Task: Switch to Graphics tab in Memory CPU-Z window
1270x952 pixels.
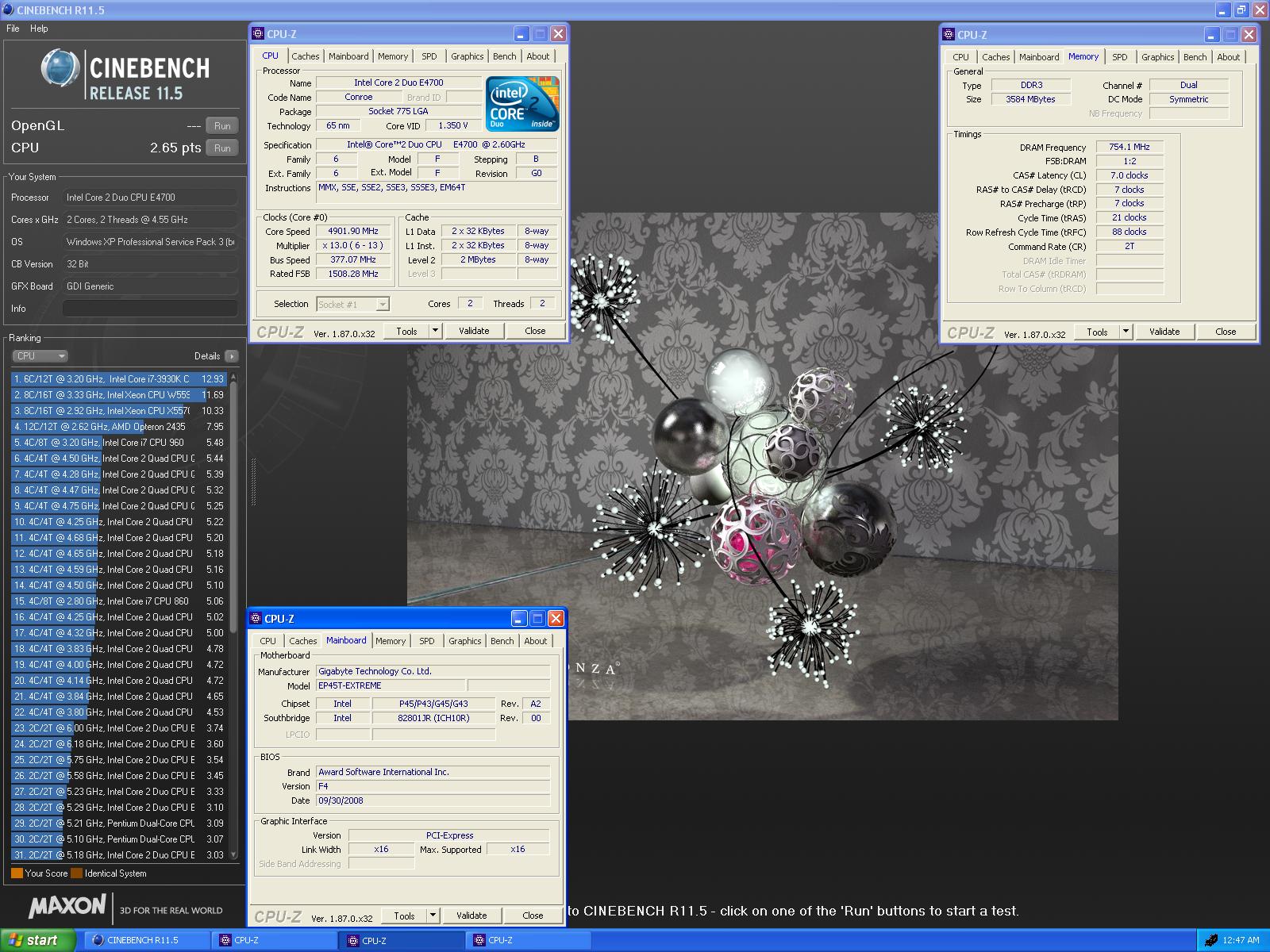Action: [x=1157, y=57]
